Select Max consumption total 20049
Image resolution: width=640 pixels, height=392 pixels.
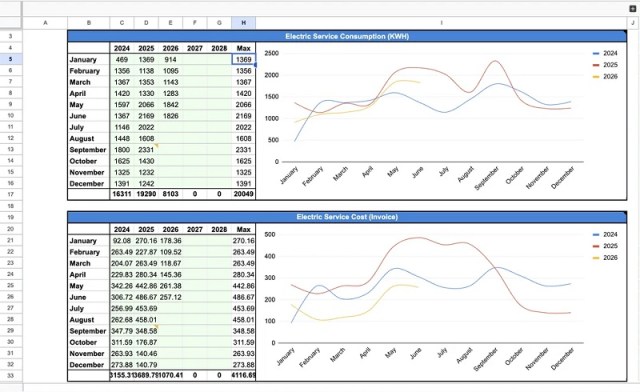point(244,194)
